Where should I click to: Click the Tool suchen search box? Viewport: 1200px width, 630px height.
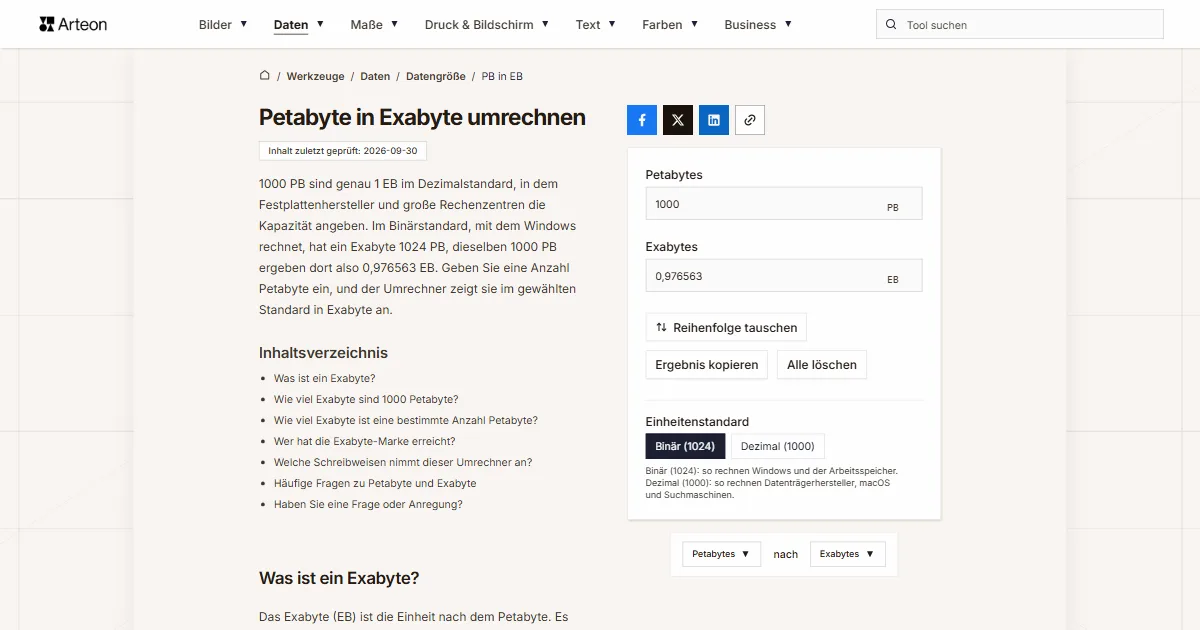coord(1020,25)
